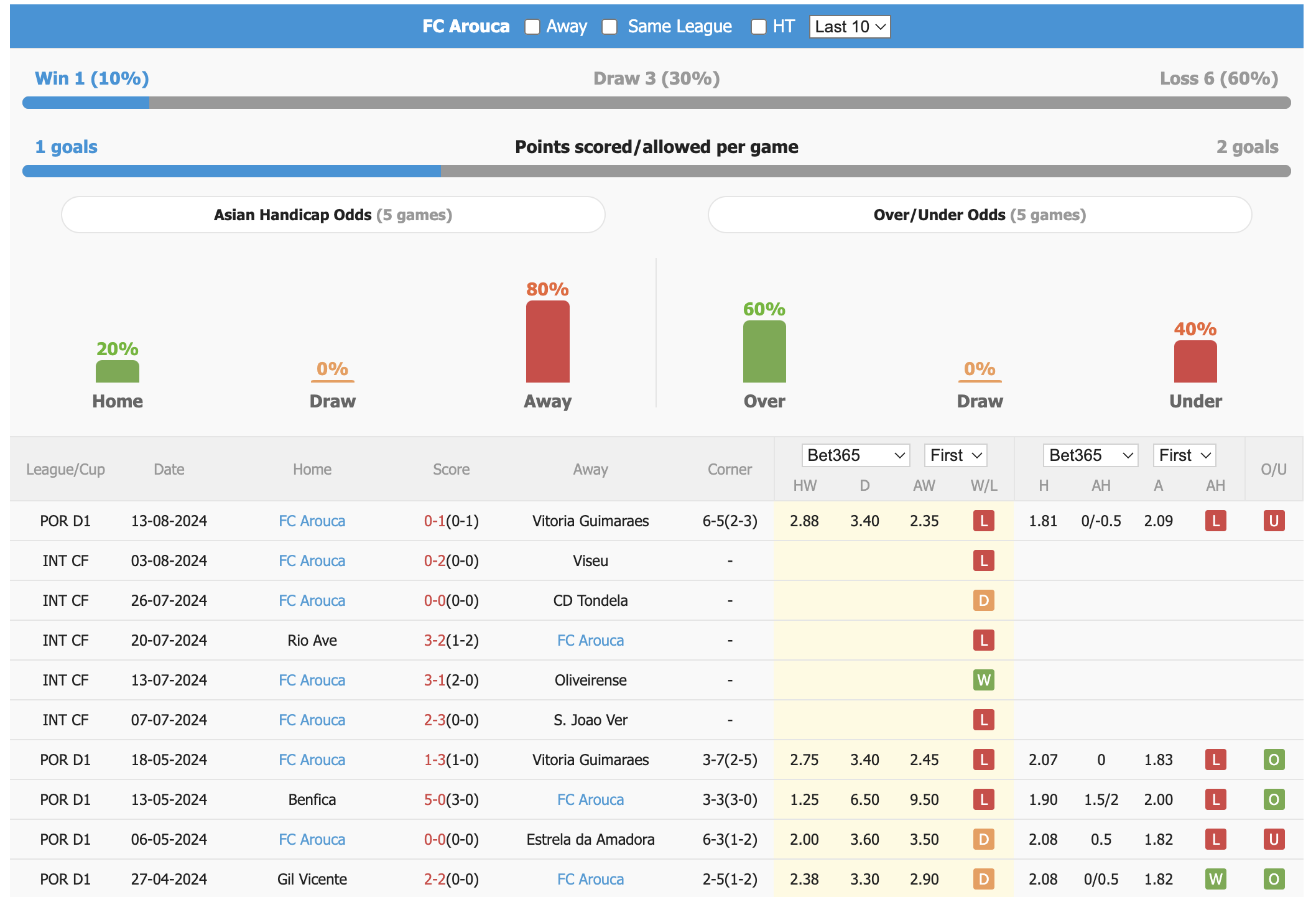Click the O/U column header

tap(1274, 470)
